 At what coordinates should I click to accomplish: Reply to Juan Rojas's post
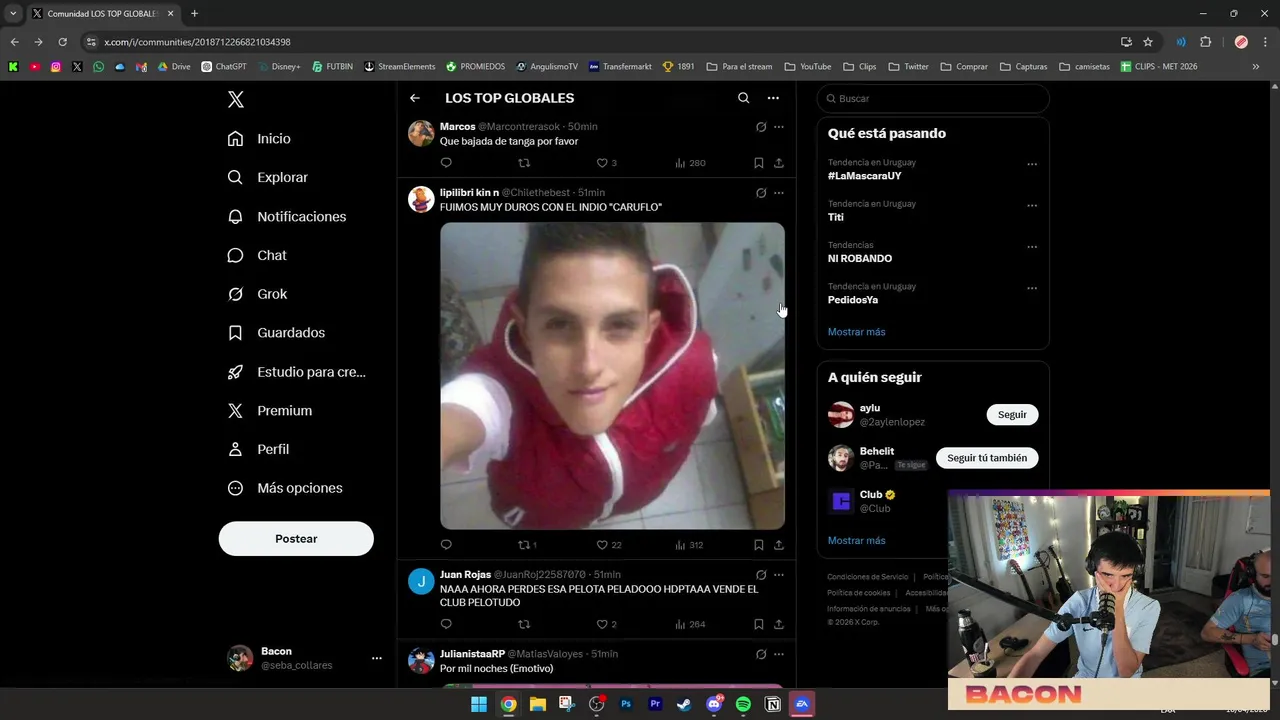pos(446,624)
